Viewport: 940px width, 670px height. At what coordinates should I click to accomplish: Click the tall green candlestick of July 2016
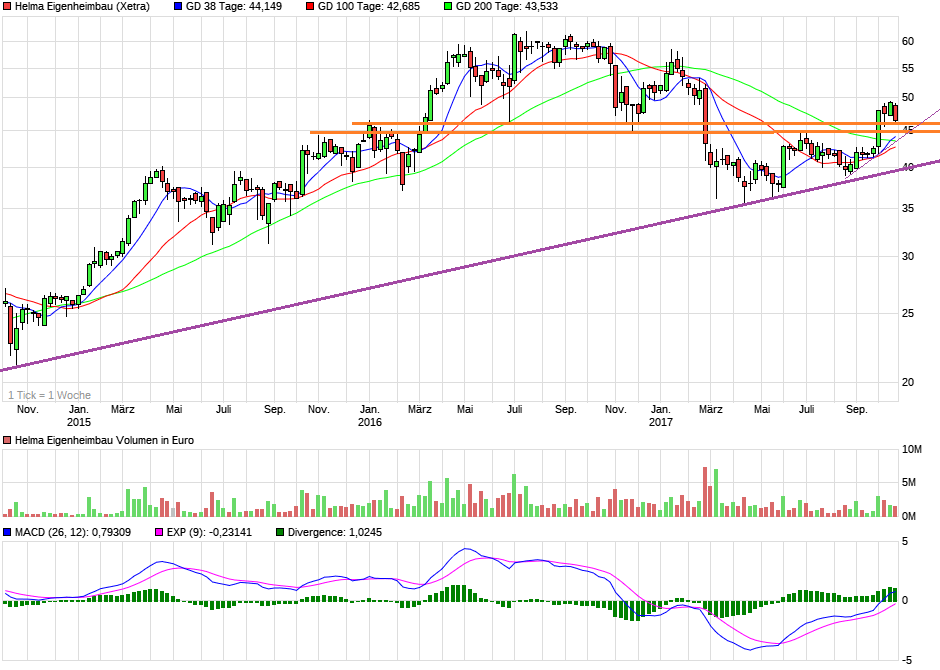[x=514, y=57]
